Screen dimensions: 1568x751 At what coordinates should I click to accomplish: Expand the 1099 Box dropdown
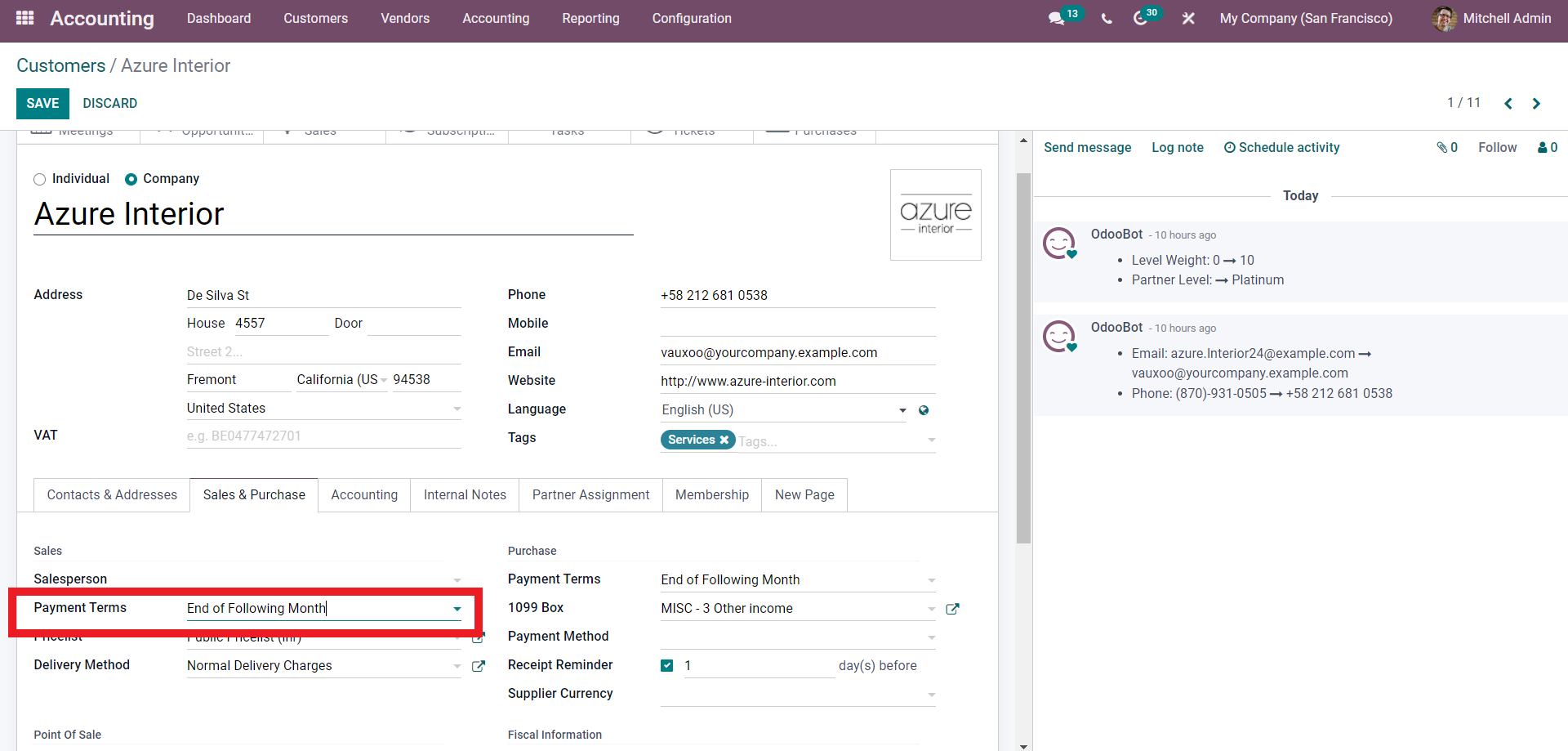(931, 609)
